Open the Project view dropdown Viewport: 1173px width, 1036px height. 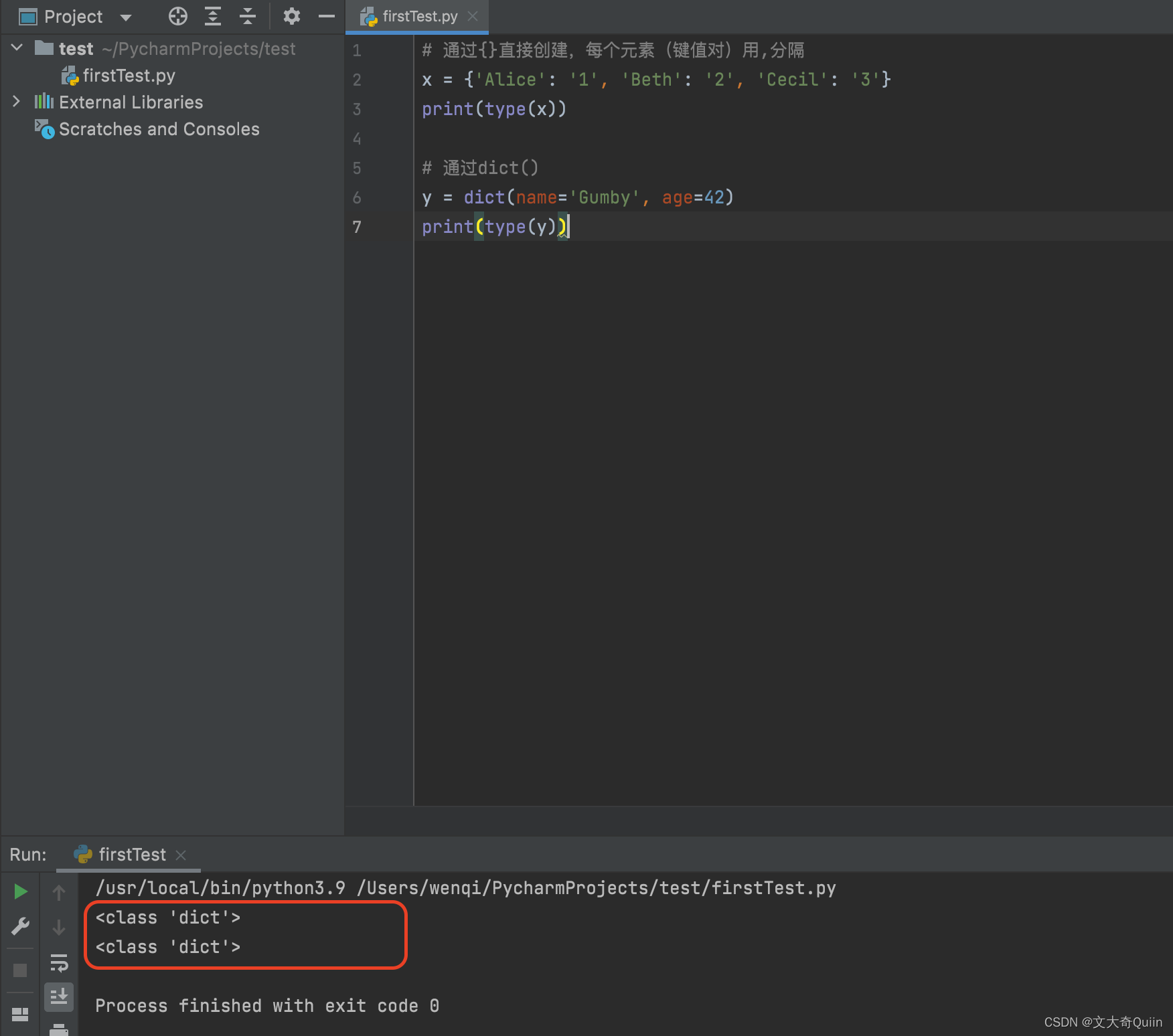[125, 17]
